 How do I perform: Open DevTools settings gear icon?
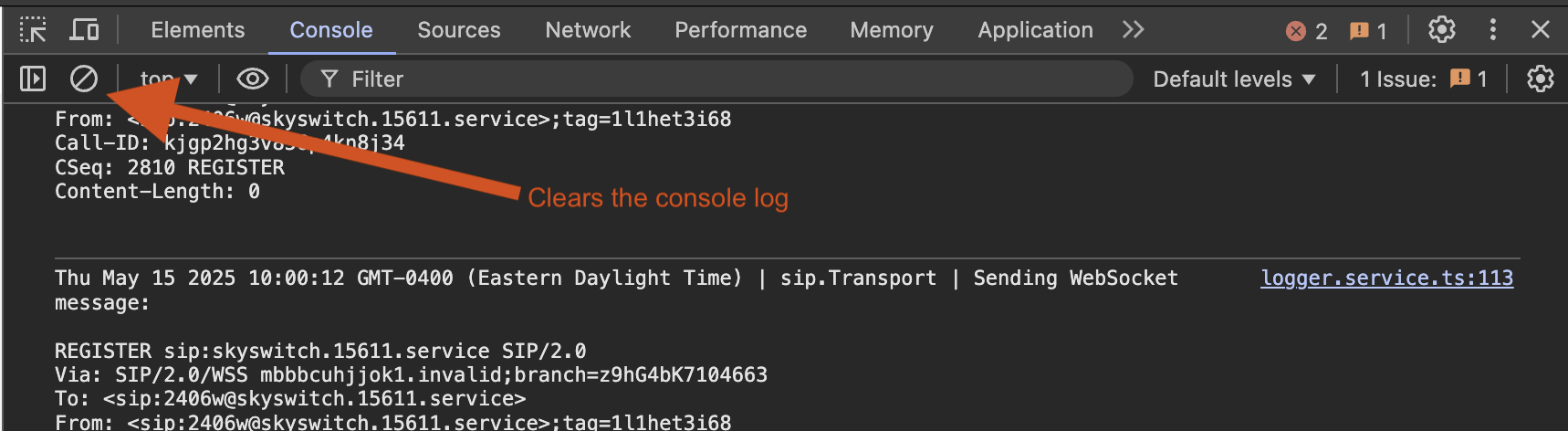tap(1442, 30)
